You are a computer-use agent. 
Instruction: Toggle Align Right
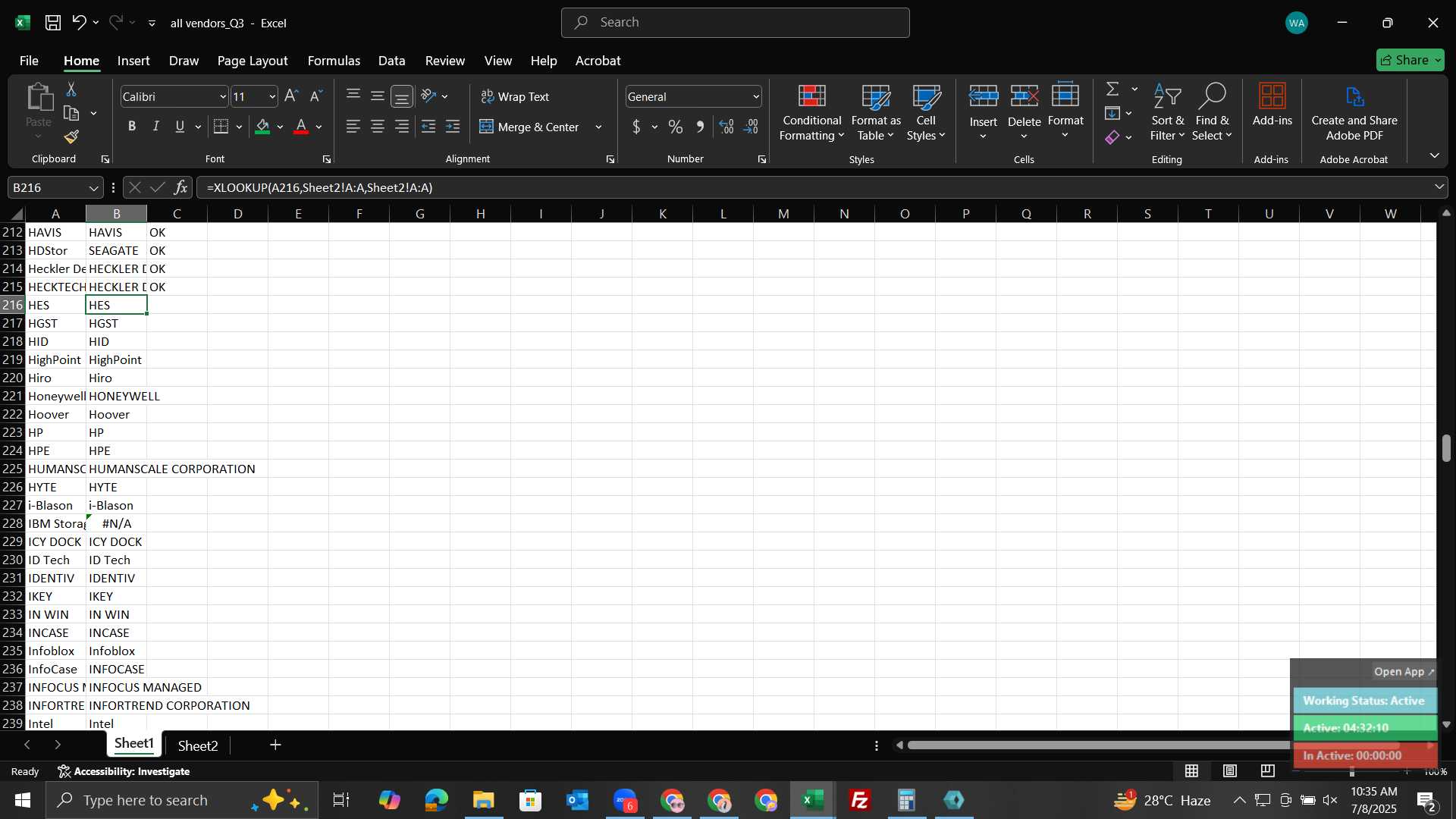click(402, 127)
